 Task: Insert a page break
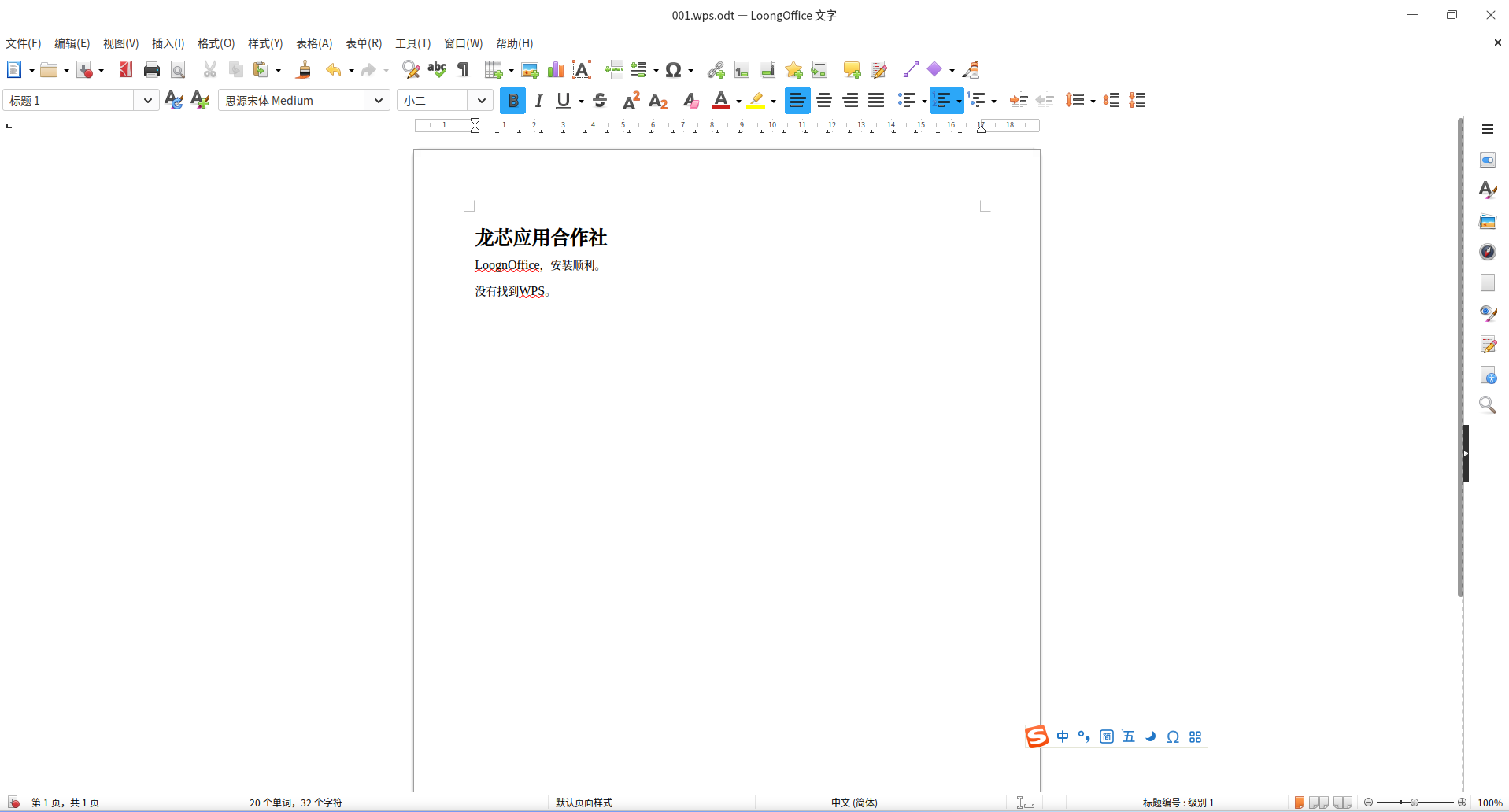click(613, 70)
